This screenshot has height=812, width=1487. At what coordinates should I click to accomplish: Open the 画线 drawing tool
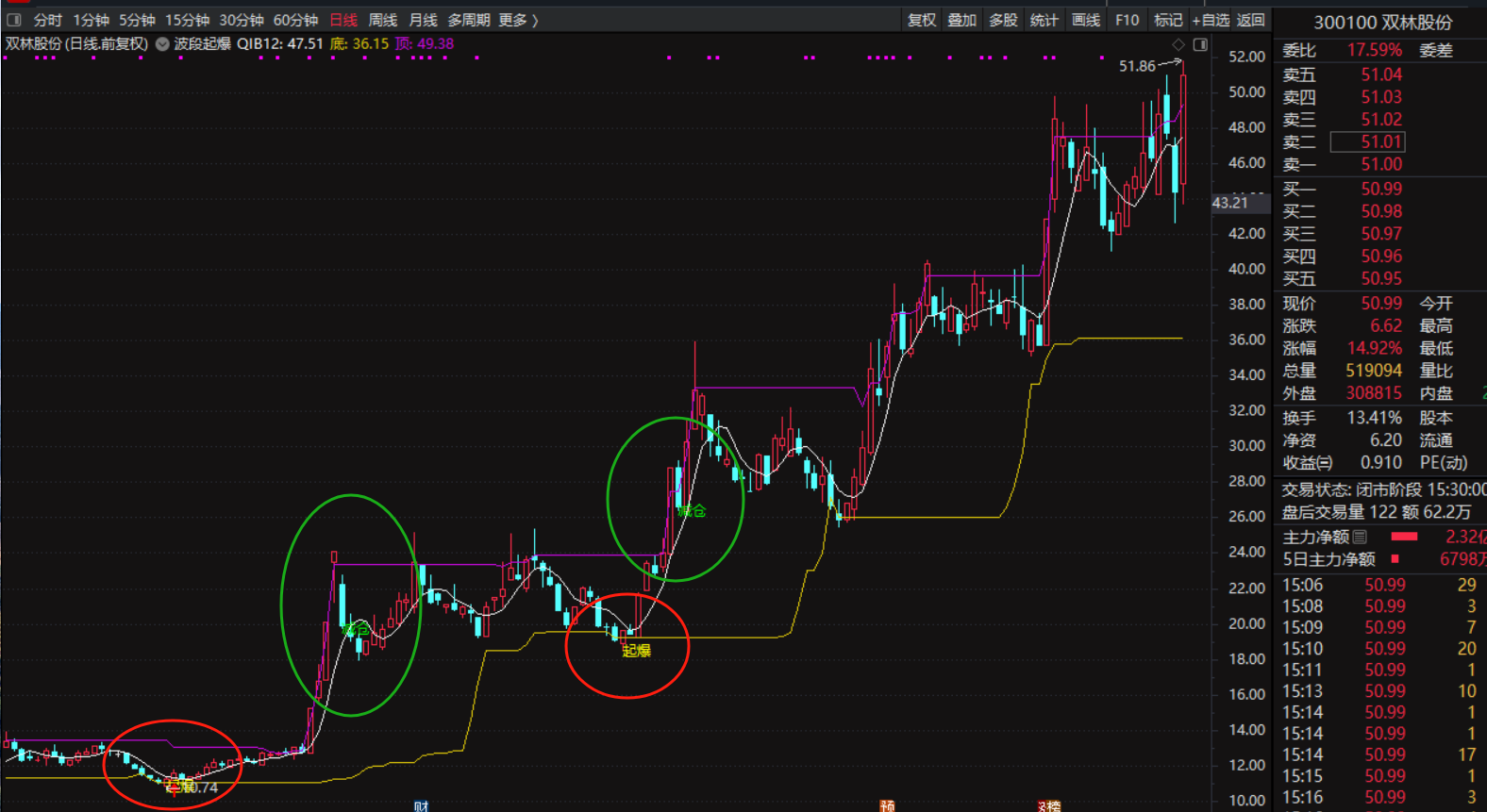tap(1086, 20)
